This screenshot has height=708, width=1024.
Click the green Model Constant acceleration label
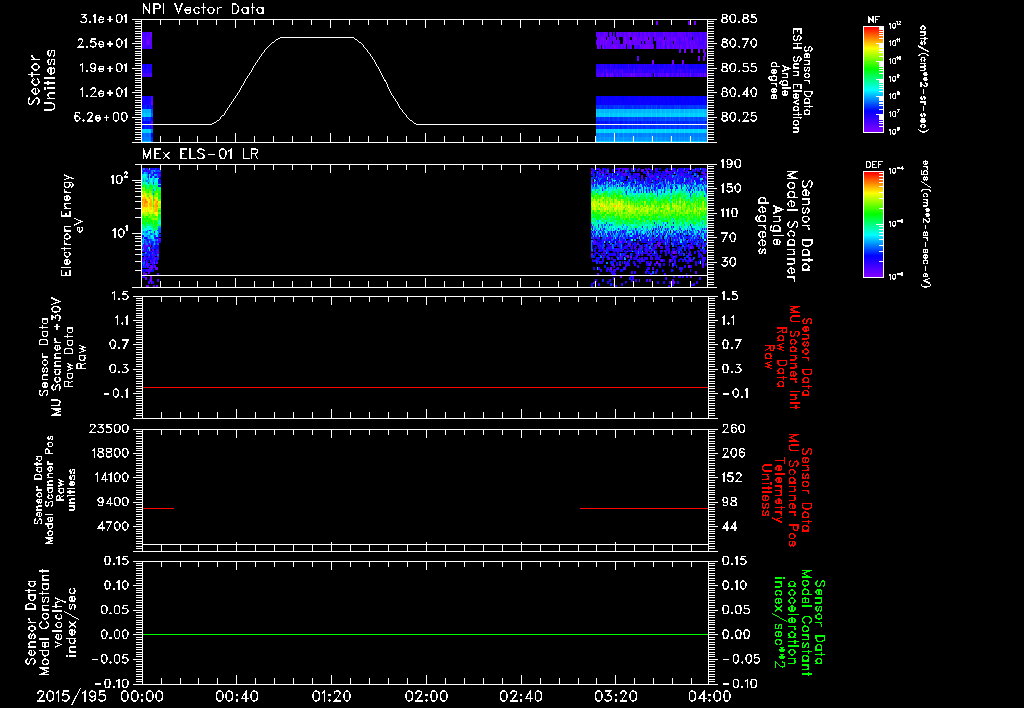coord(799,622)
